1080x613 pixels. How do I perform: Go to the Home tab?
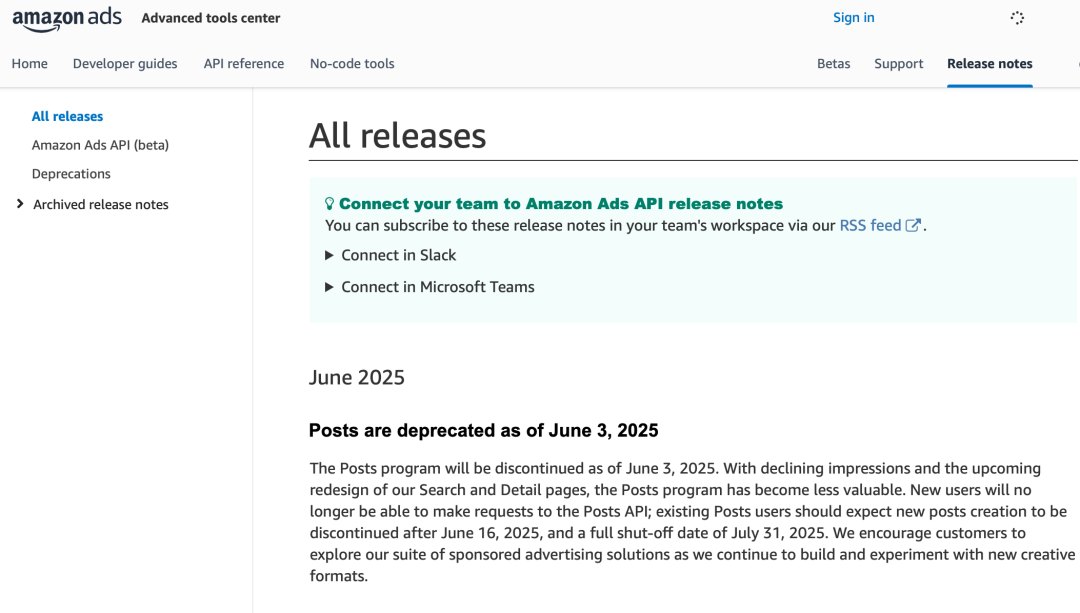[x=30, y=63]
